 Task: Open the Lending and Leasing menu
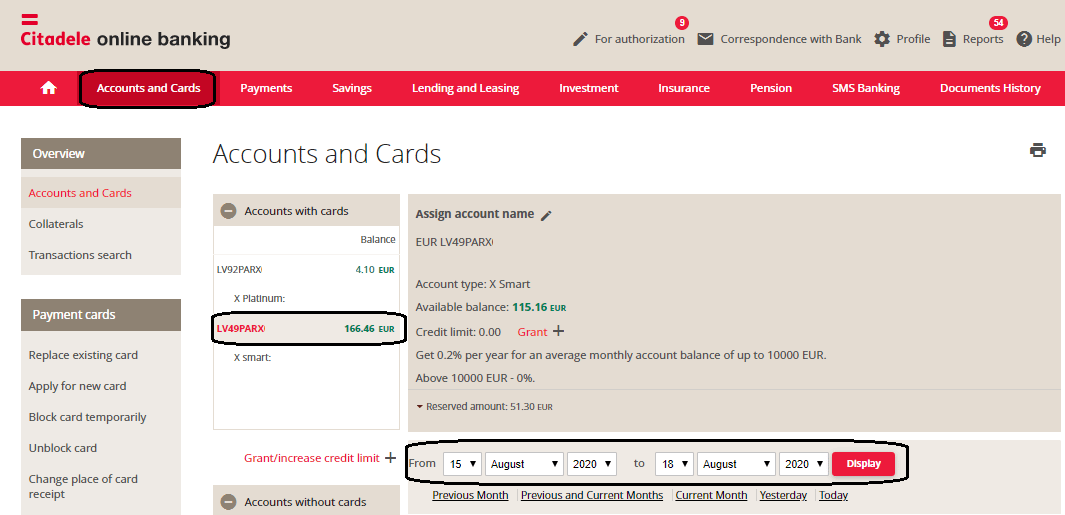(465, 88)
